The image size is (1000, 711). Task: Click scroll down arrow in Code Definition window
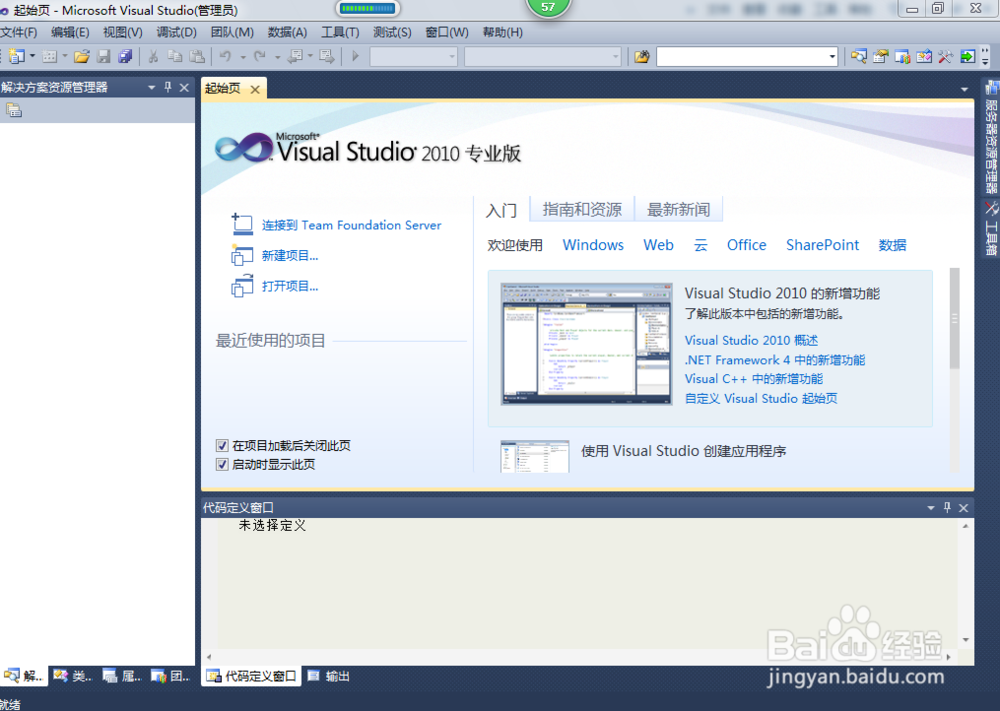[x=966, y=640]
